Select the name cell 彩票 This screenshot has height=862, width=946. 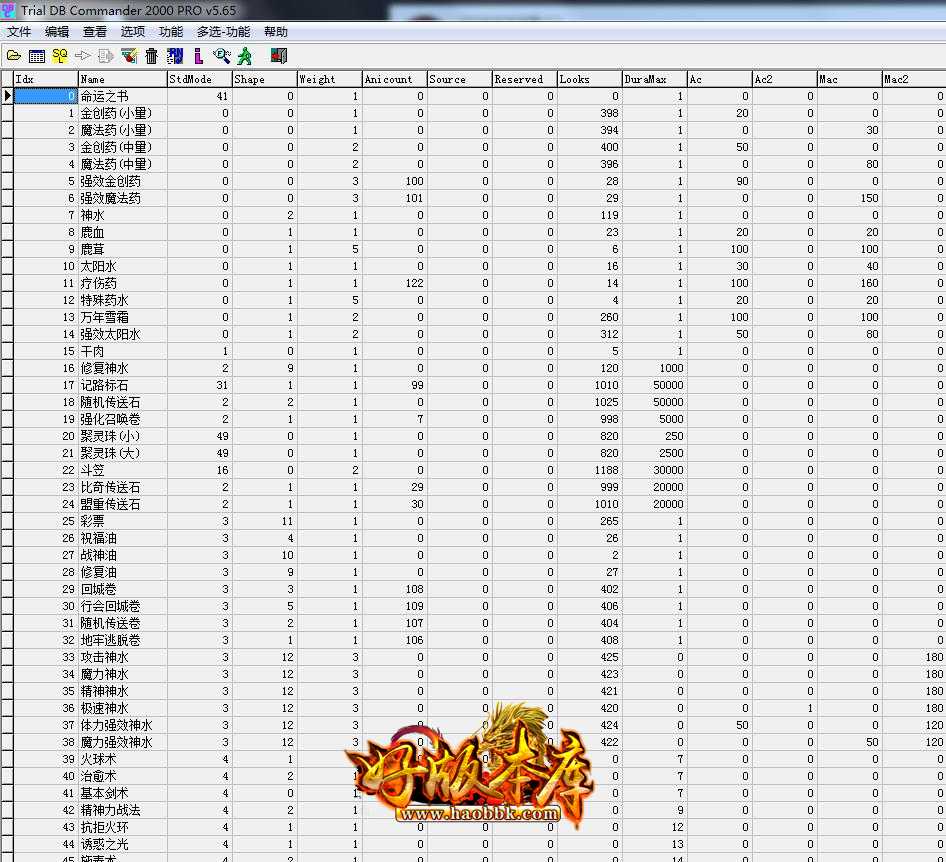pyautogui.click(x=122, y=521)
